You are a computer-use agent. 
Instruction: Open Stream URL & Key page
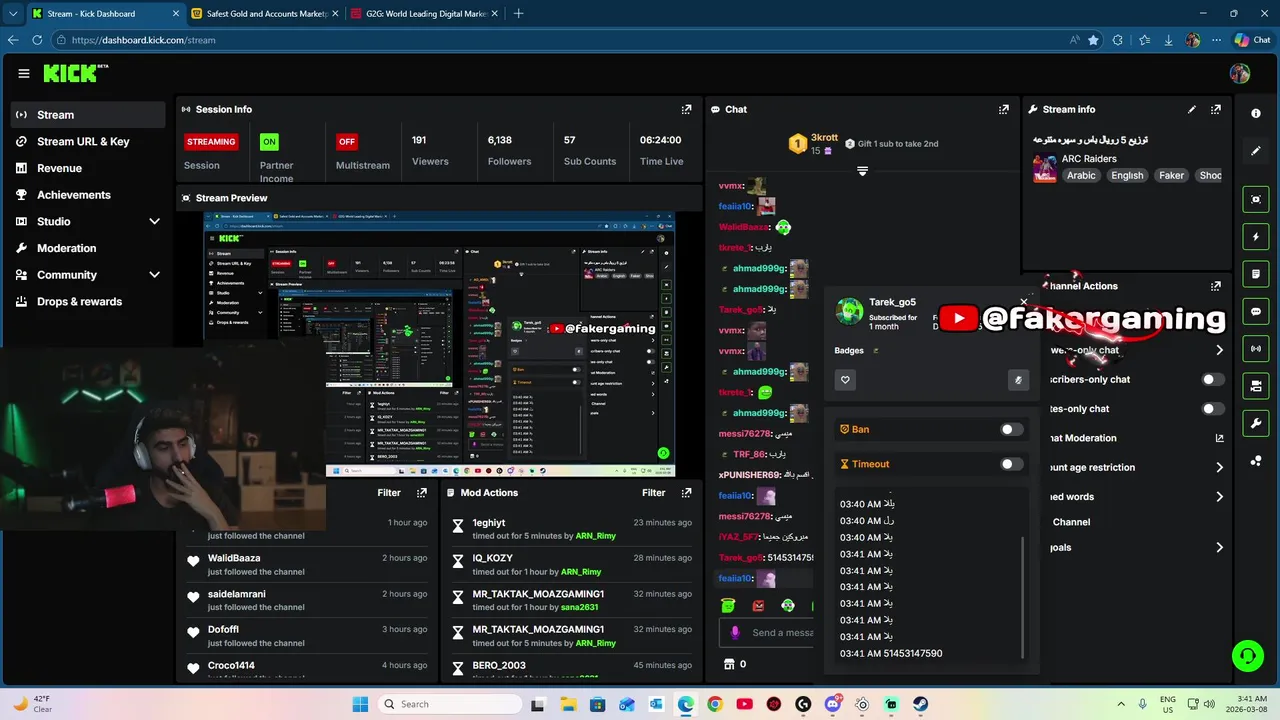coord(88,142)
